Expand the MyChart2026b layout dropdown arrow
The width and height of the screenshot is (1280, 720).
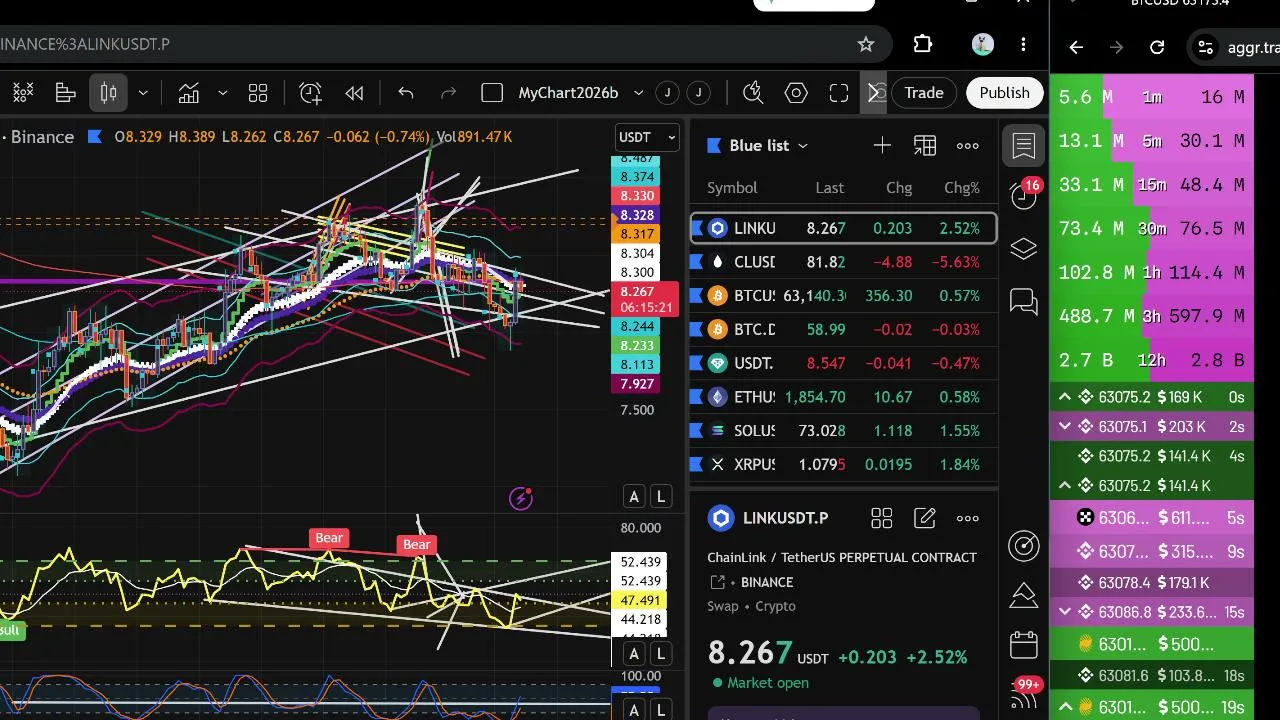pos(638,93)
